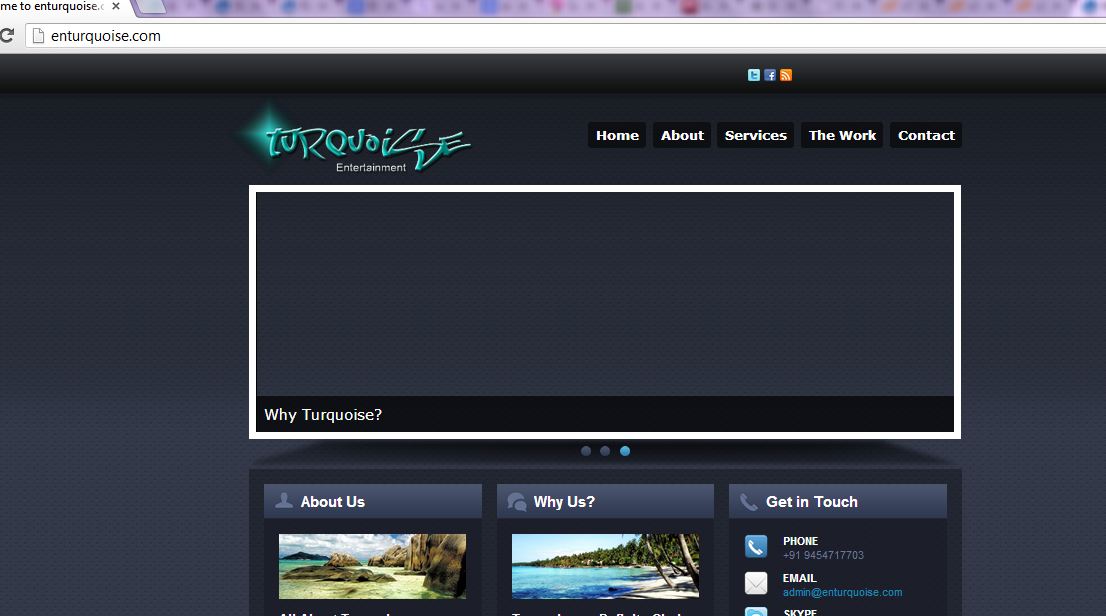Click the email envelope icon

pyautogui.click(x=755, y=583)
